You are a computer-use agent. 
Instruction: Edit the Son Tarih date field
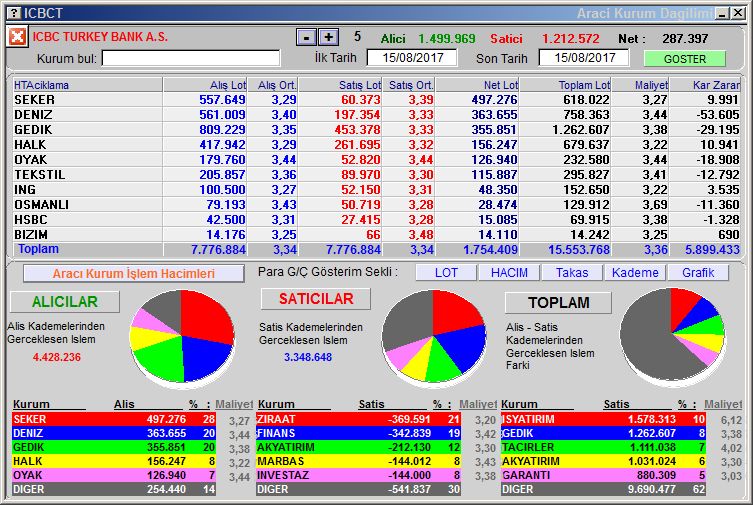click(x=584, y=58)
